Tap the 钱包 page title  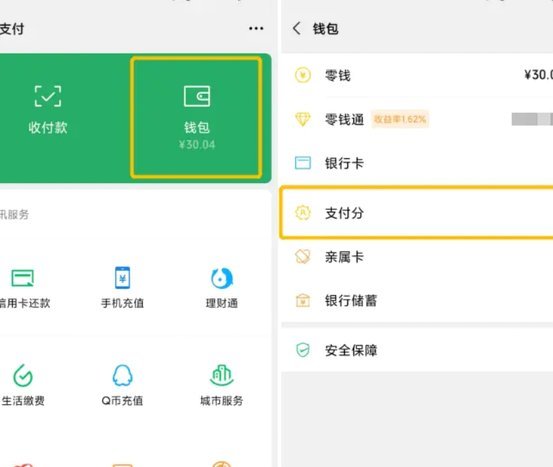tap(326, 29)
